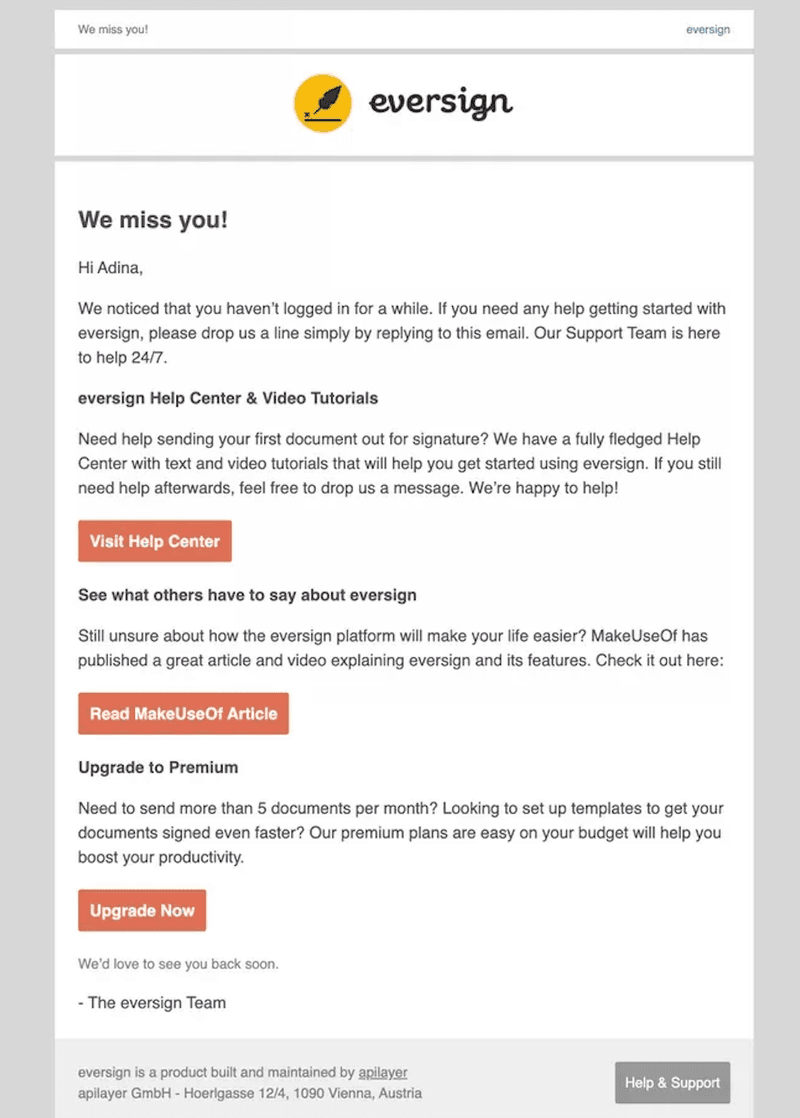Select the 'See what others have to say' heading
The height and width of the screenshot is (1118, 800).
click(x=246, y=594)
